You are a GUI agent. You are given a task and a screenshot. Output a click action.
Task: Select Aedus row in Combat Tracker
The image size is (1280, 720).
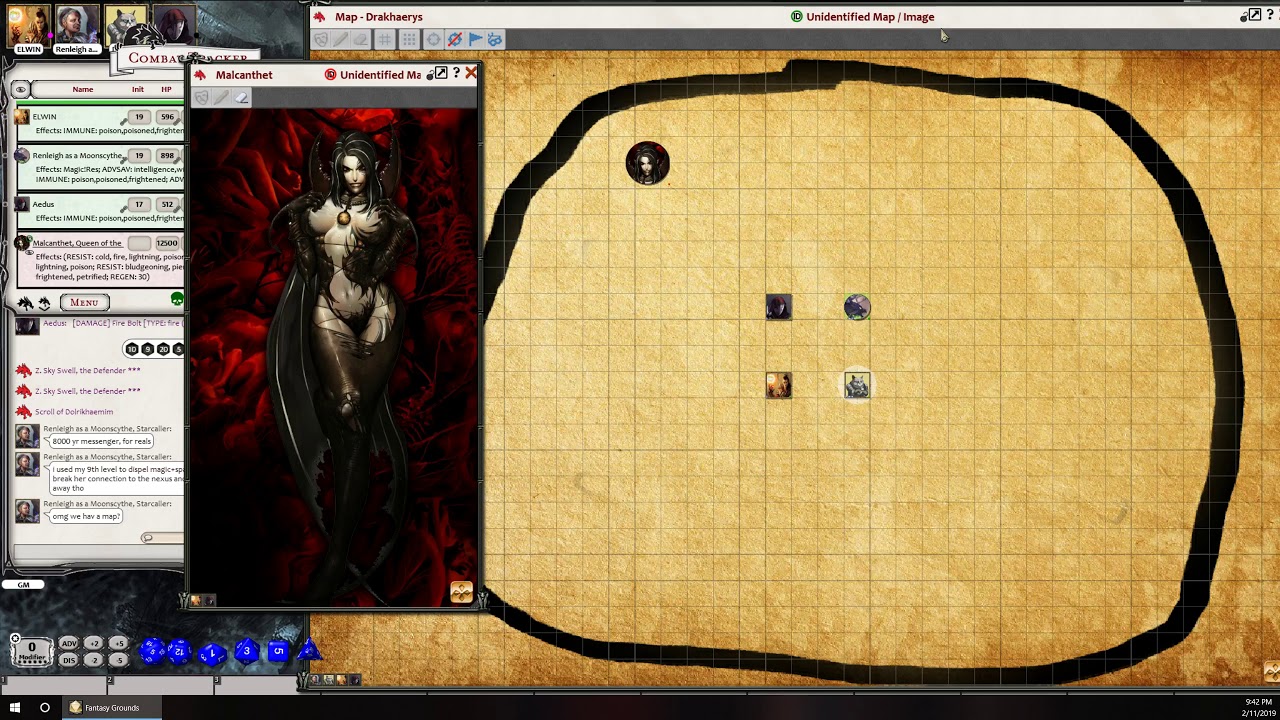[x=100, y=211]
